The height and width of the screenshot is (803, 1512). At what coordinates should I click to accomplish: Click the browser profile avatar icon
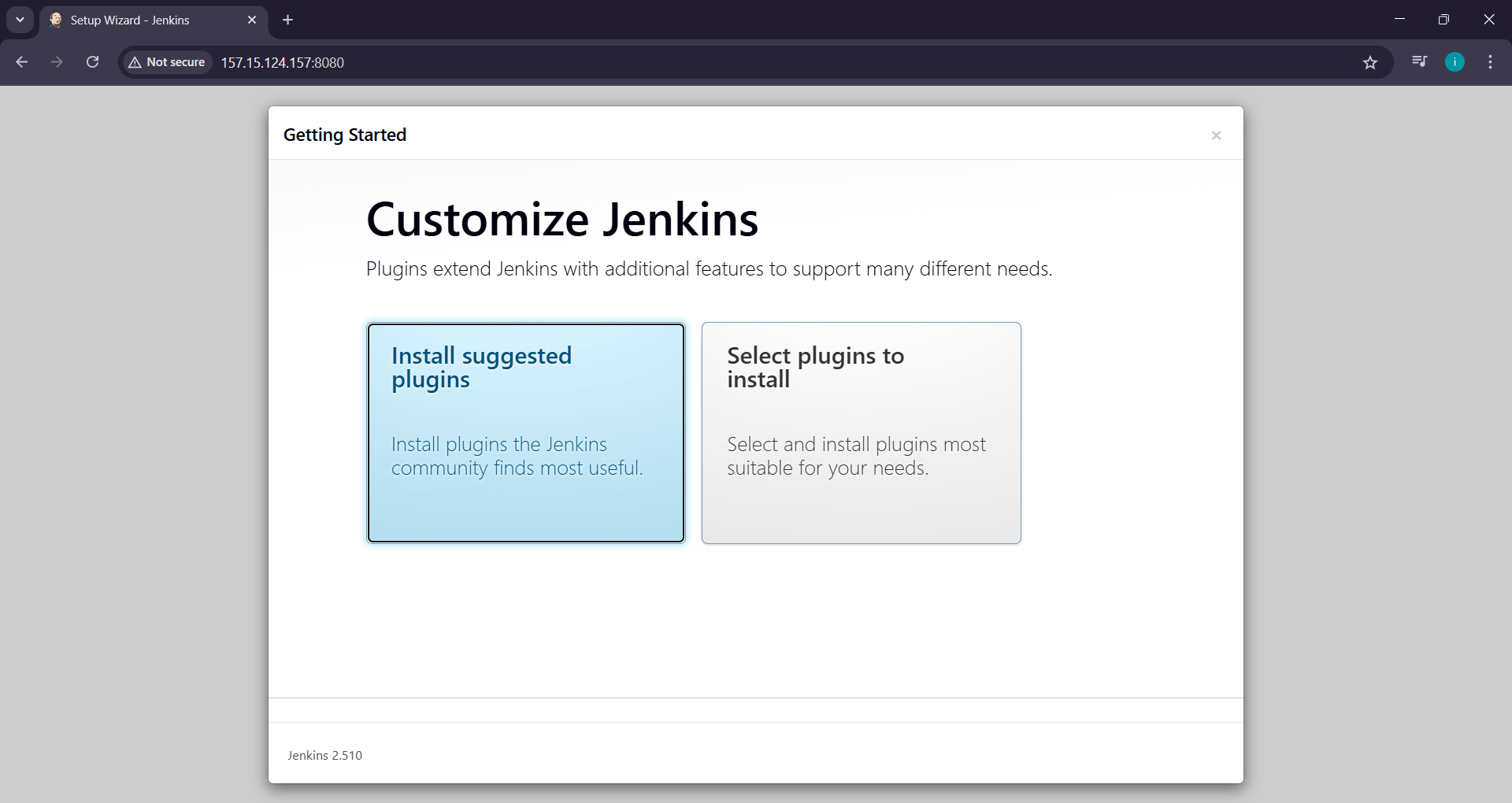tap(1455, 62)
